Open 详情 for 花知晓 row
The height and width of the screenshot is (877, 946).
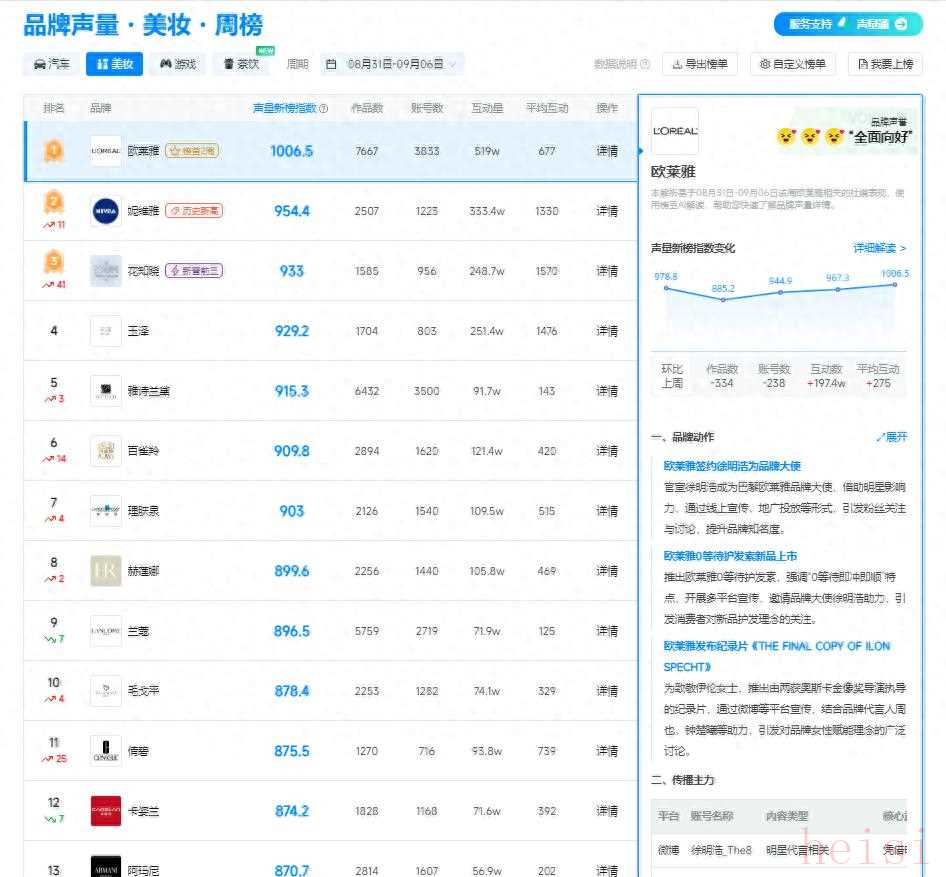pyautogui.click(x=607, y=271)
